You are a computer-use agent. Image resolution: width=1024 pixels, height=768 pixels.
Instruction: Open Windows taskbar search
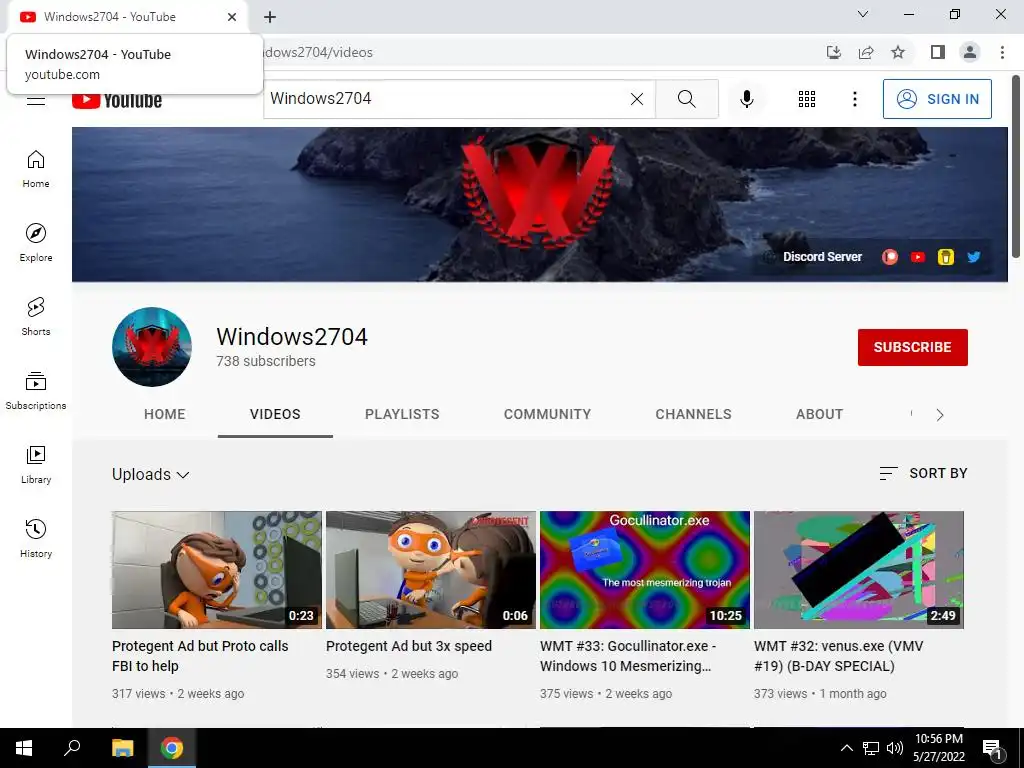pos(72,748)
